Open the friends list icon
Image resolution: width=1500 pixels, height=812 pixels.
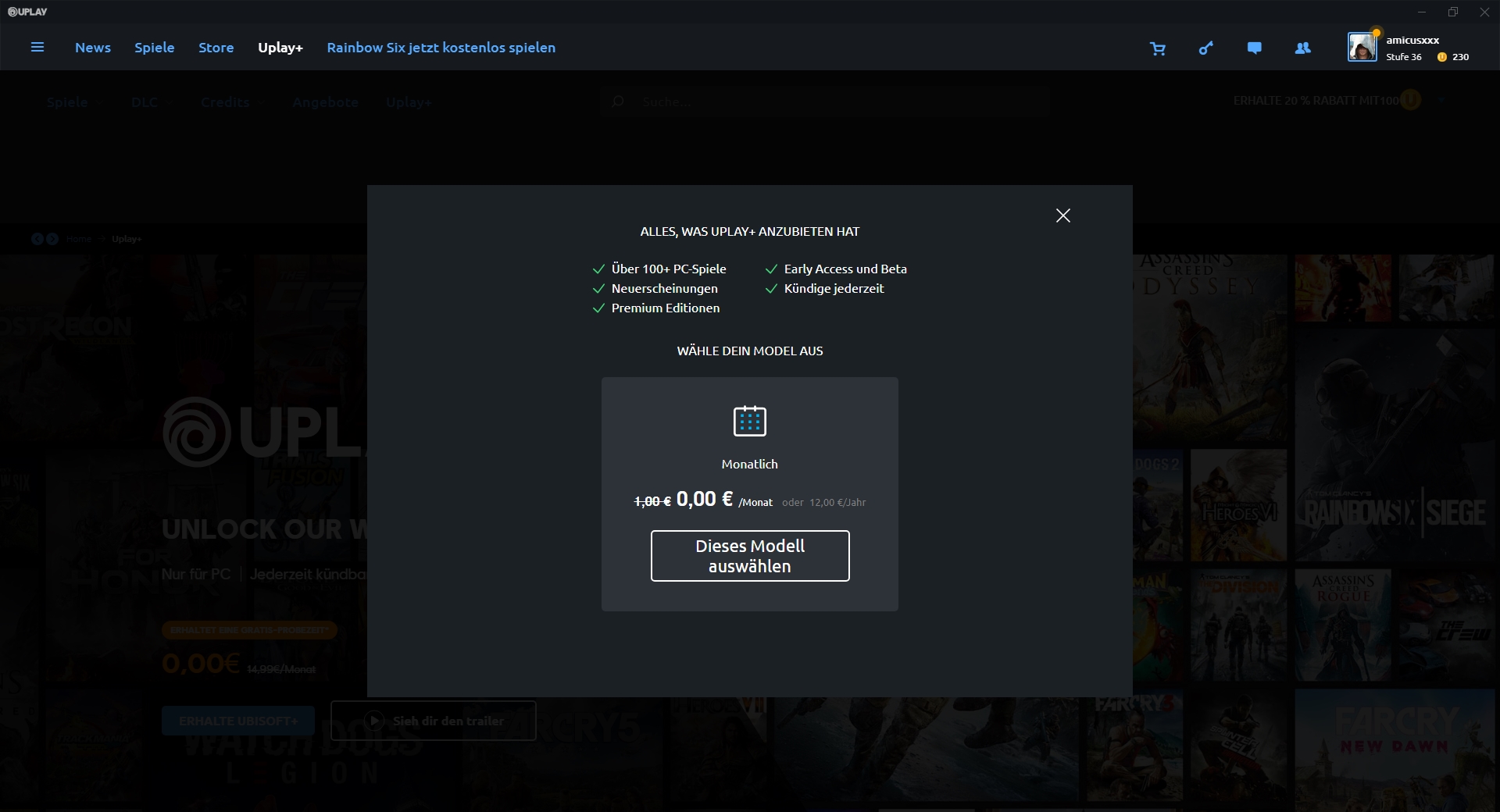click(x=1302, y=48)
